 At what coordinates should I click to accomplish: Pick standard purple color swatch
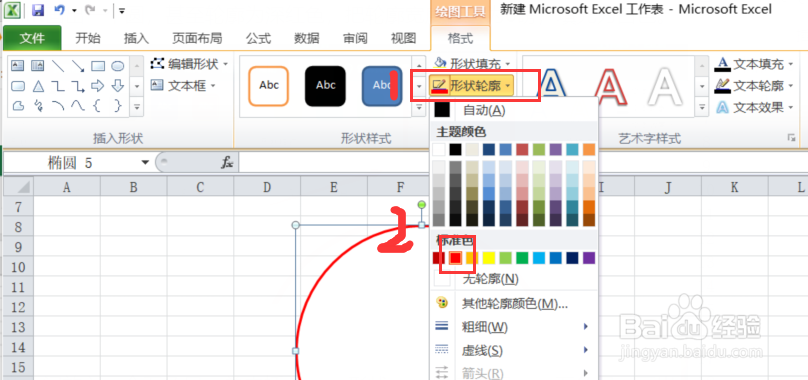(589, 258)
